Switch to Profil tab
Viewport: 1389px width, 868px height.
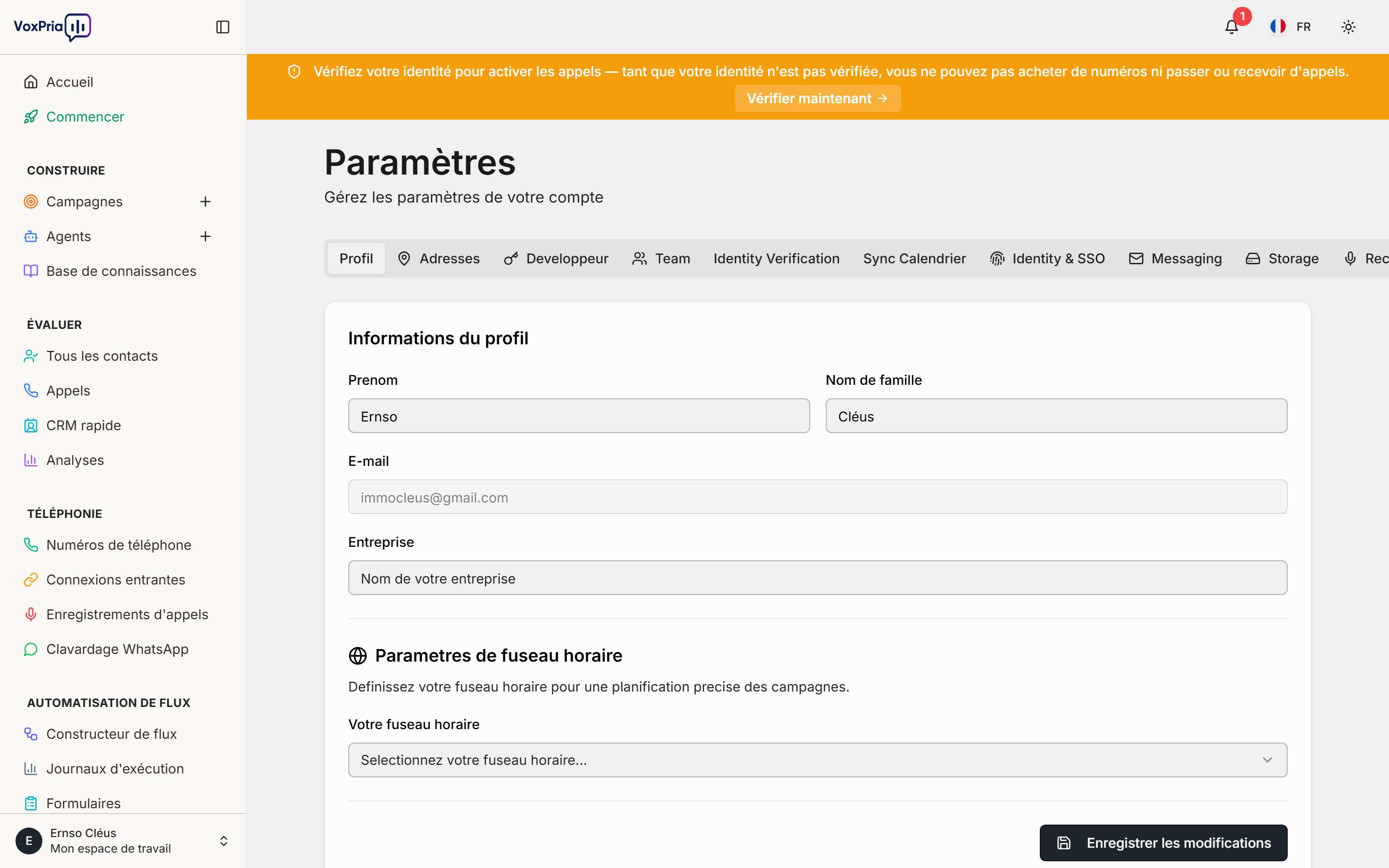click(356, 258)
